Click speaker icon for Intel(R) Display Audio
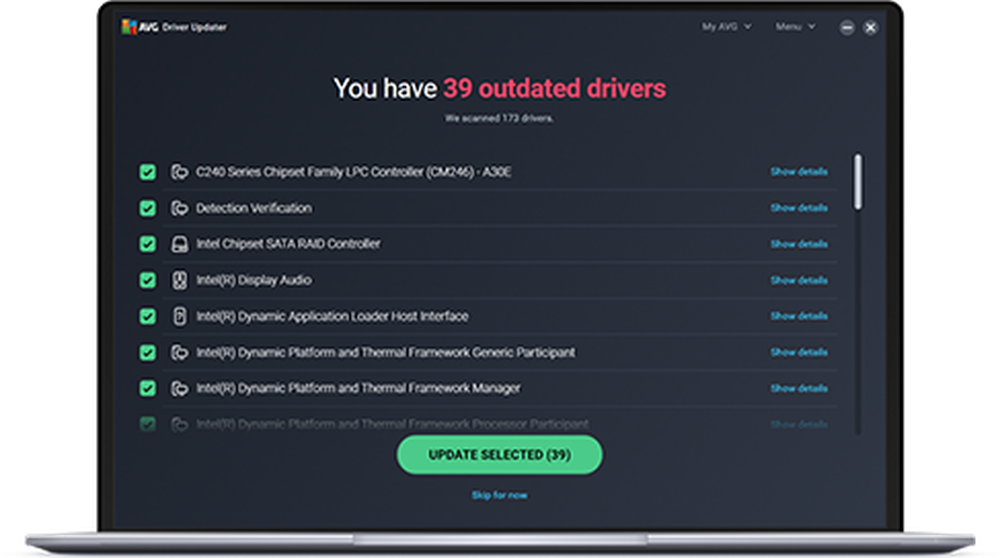 click(x=180, y=281)
